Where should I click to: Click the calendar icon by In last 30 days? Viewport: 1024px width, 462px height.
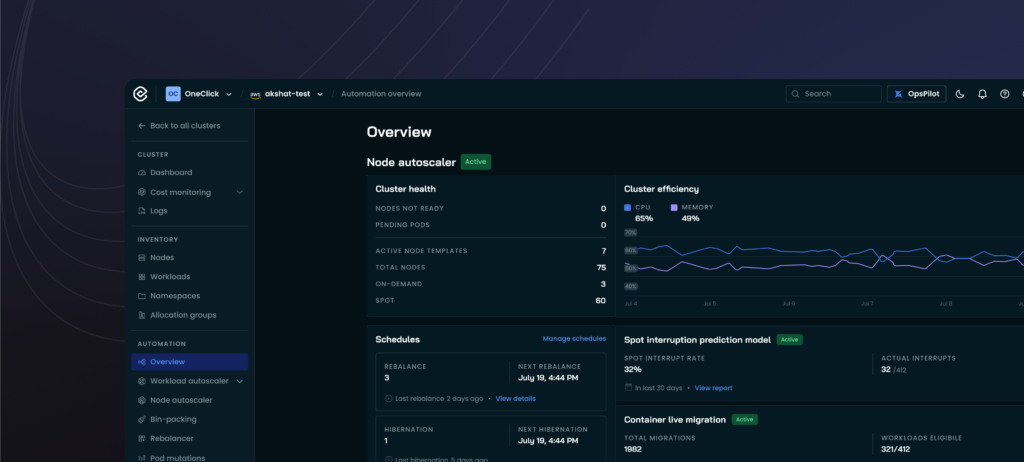[x=628, y=388]
